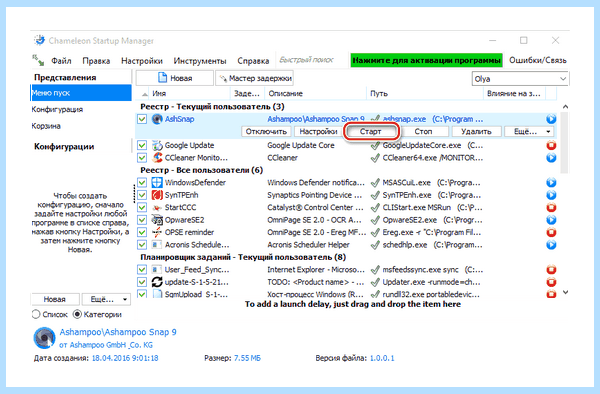The height and width of the screenshot is (394, 600).
Task: Click the OpwareSE2 row icon
Action: (157, 220)
